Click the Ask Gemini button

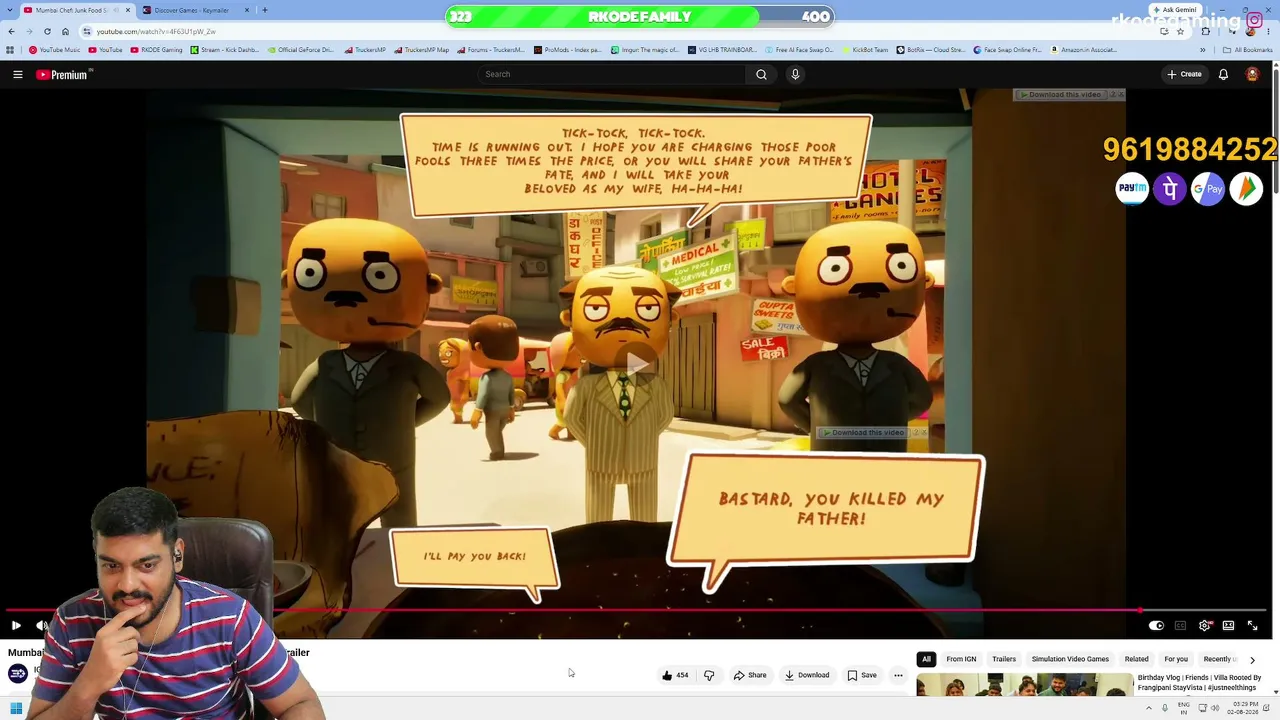(1176, 10)
